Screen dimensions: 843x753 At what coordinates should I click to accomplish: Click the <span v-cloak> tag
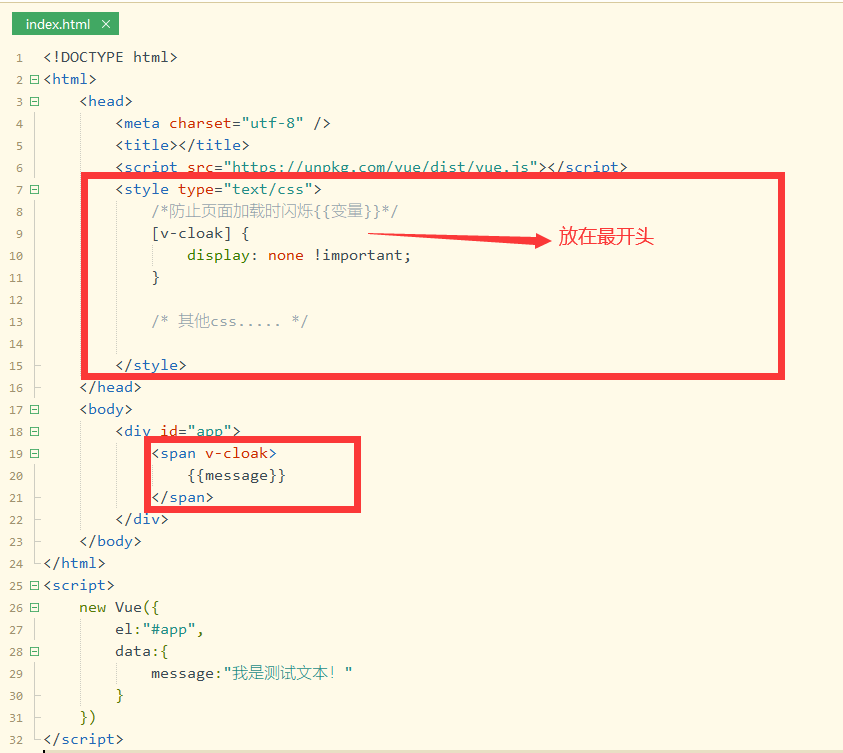214,454
